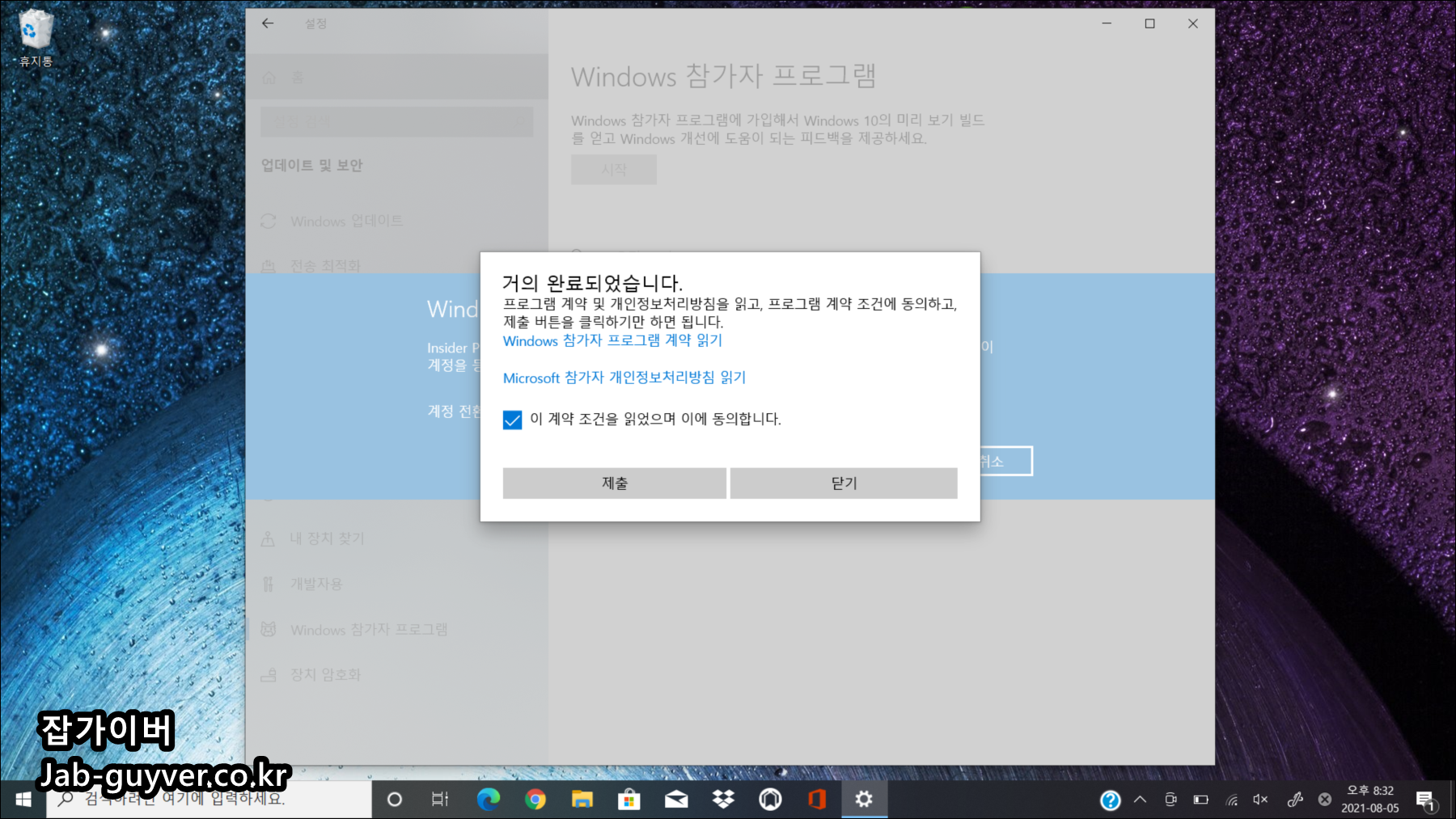Open Windows 참가자 프로그램 계약 읽기 link
This screenshot has width=1456, height=819.
tap(612, 340)
